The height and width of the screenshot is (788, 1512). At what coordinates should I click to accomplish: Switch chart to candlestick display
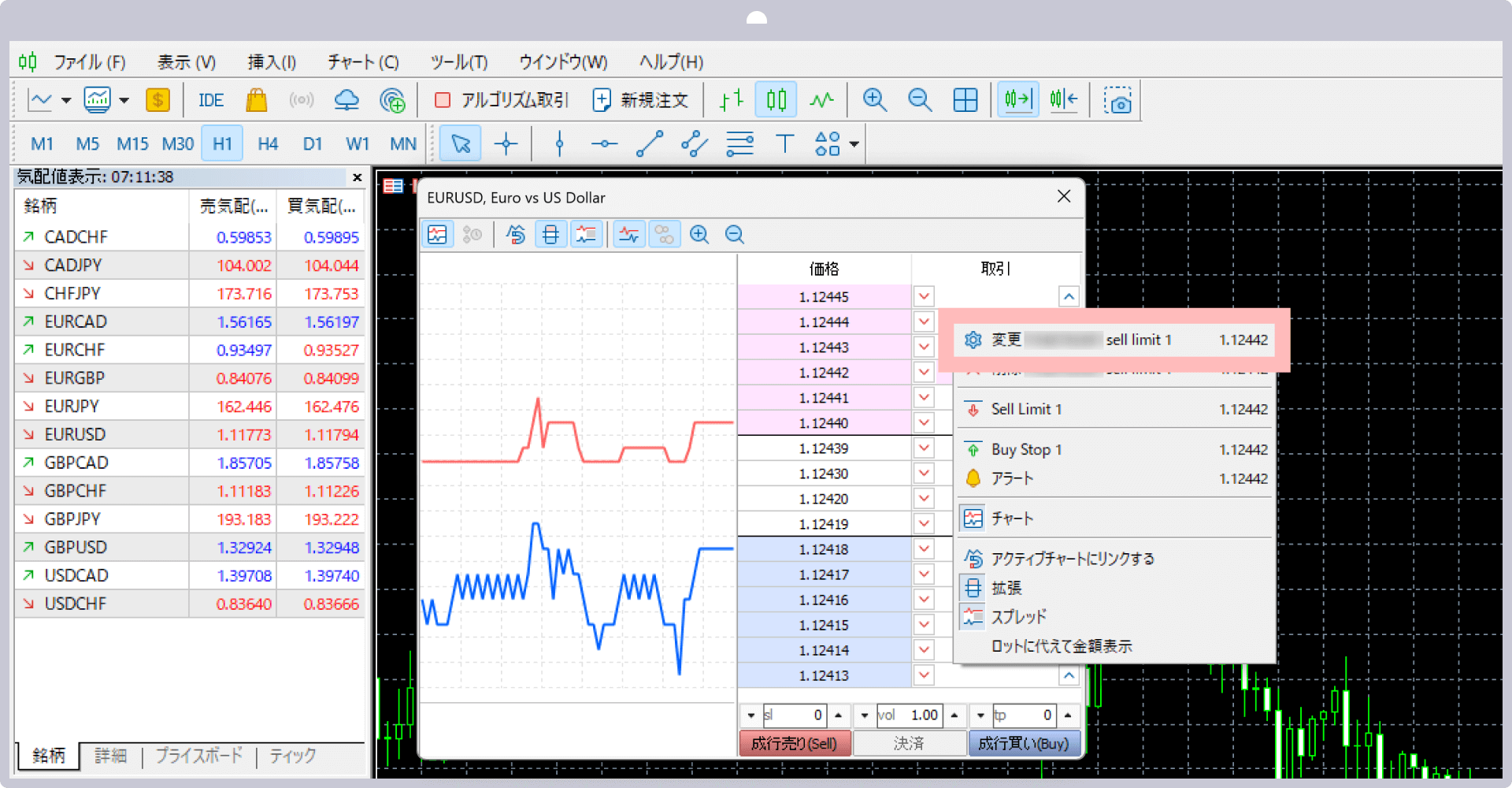click(776, 100)
